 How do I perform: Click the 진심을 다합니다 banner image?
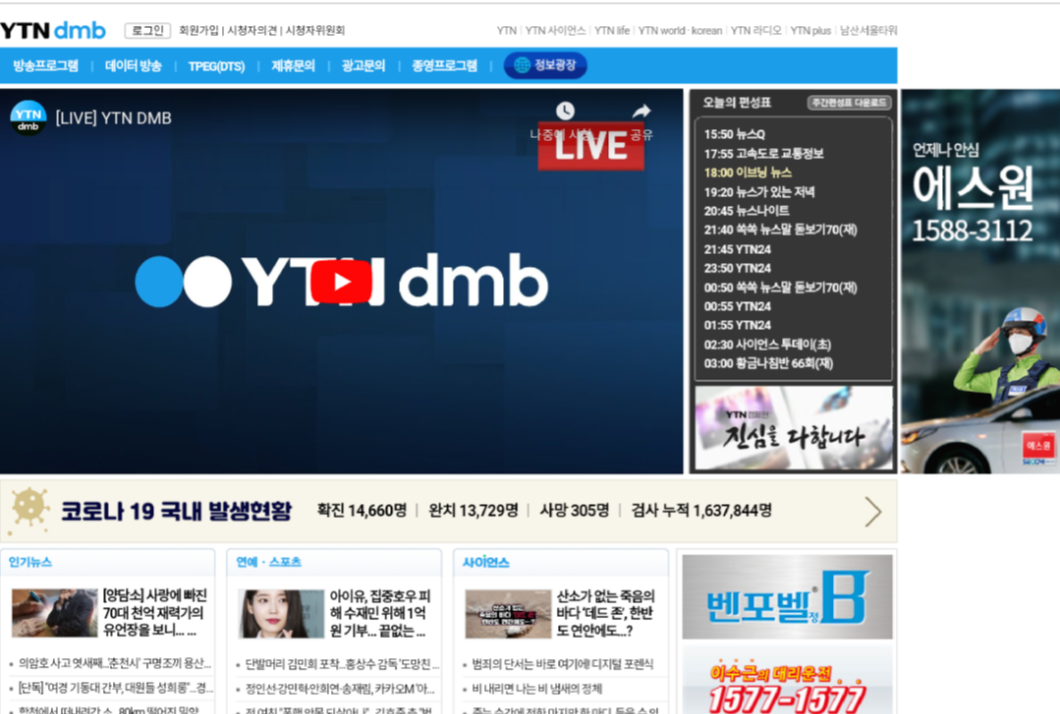point(794,428)
